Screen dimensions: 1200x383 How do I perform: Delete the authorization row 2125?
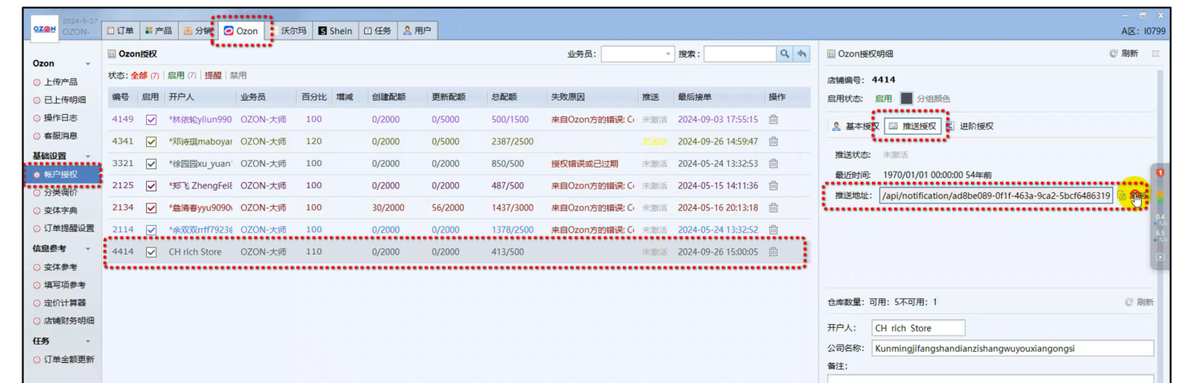coord(774,185)
